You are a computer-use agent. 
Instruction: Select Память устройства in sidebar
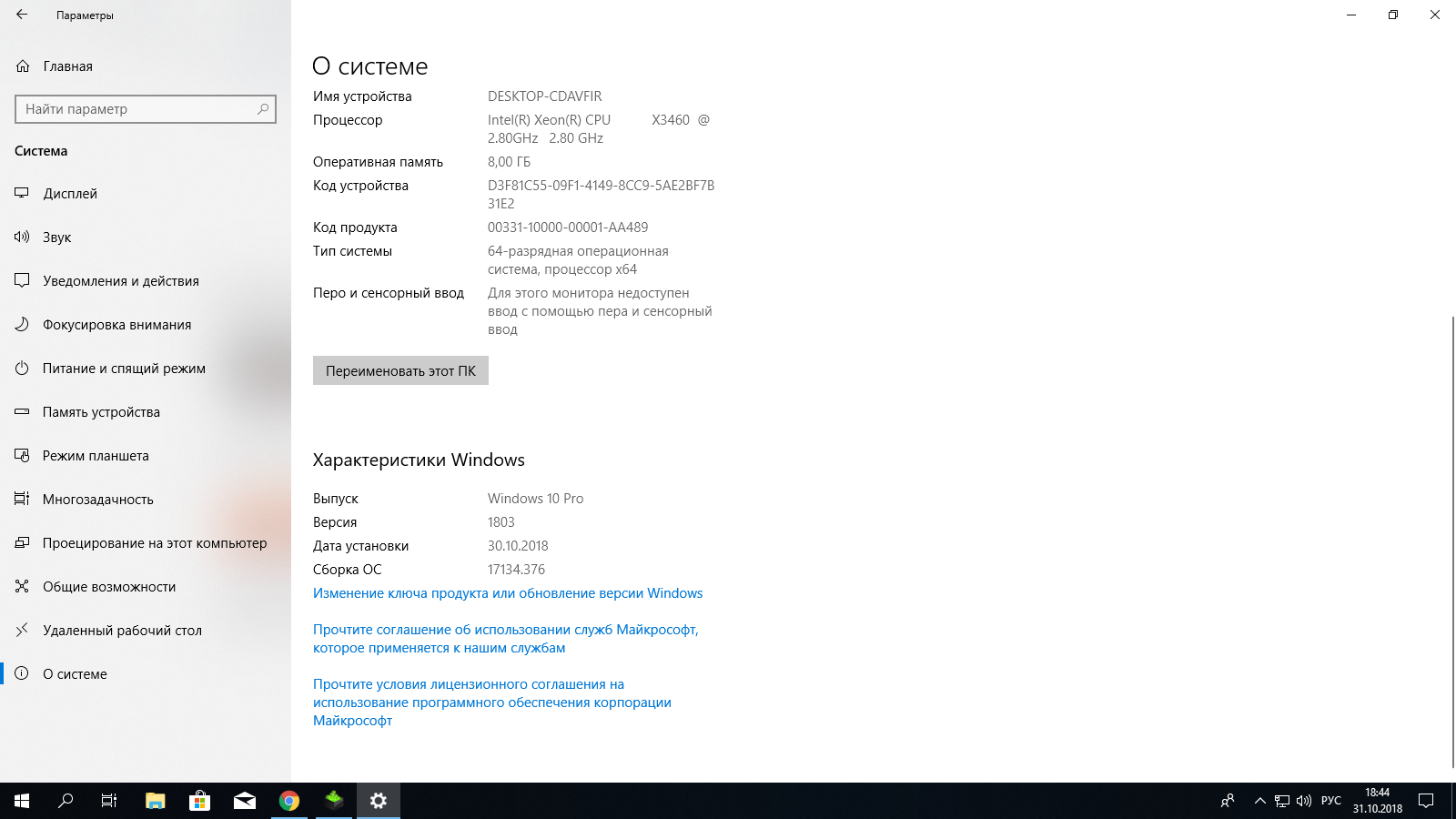pyautogui.click(x=101, y=412)
